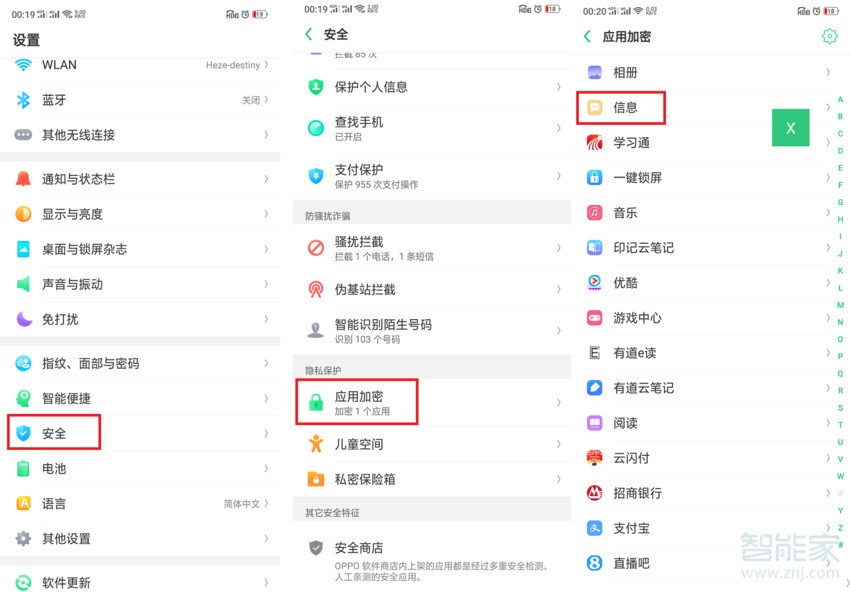The height and width of the screenshot is (592, 850).
Task: Select 信息 in the app encryption list
Action: tap(625, 107)
